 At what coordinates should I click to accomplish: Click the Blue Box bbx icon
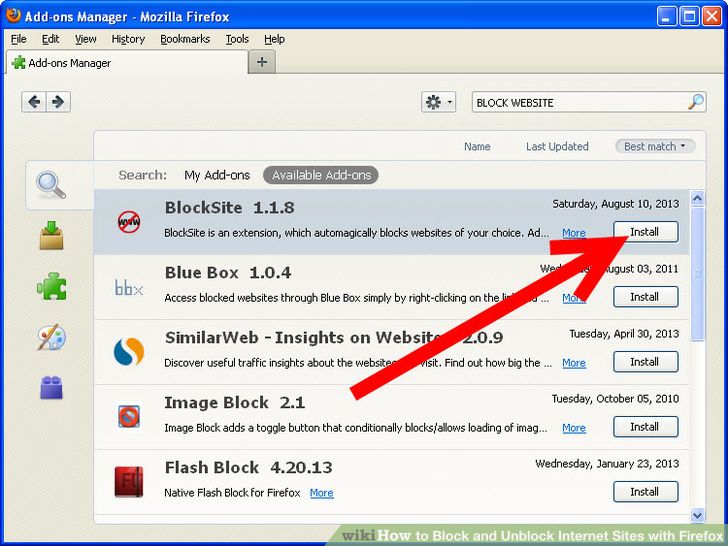(129, 288)
